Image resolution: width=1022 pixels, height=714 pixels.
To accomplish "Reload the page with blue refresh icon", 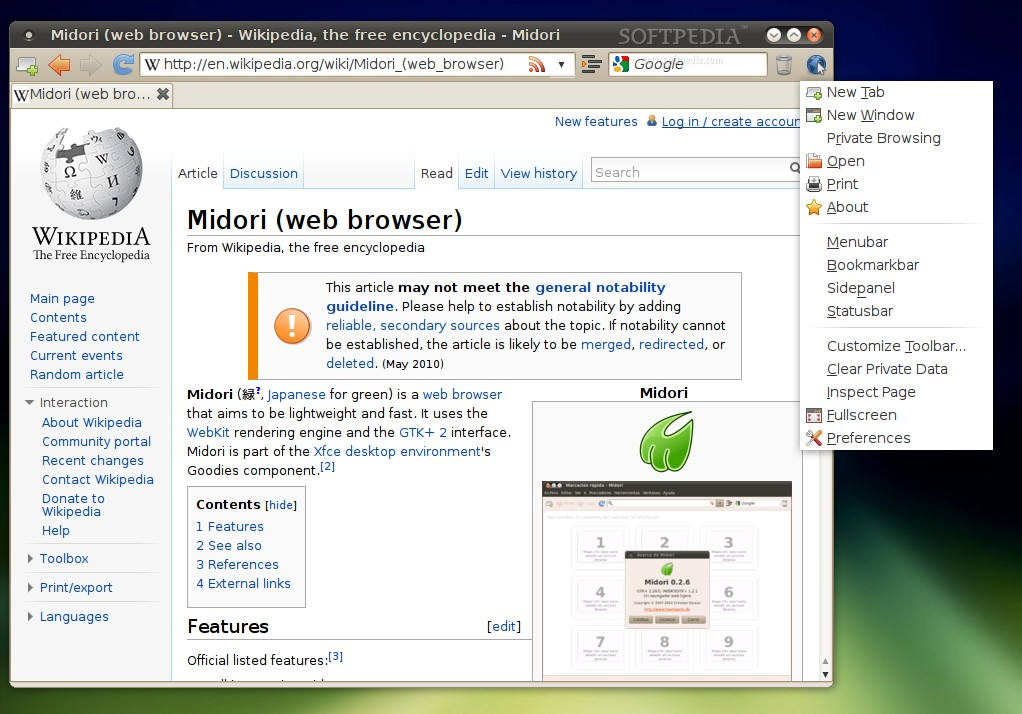I will [123, 65].
